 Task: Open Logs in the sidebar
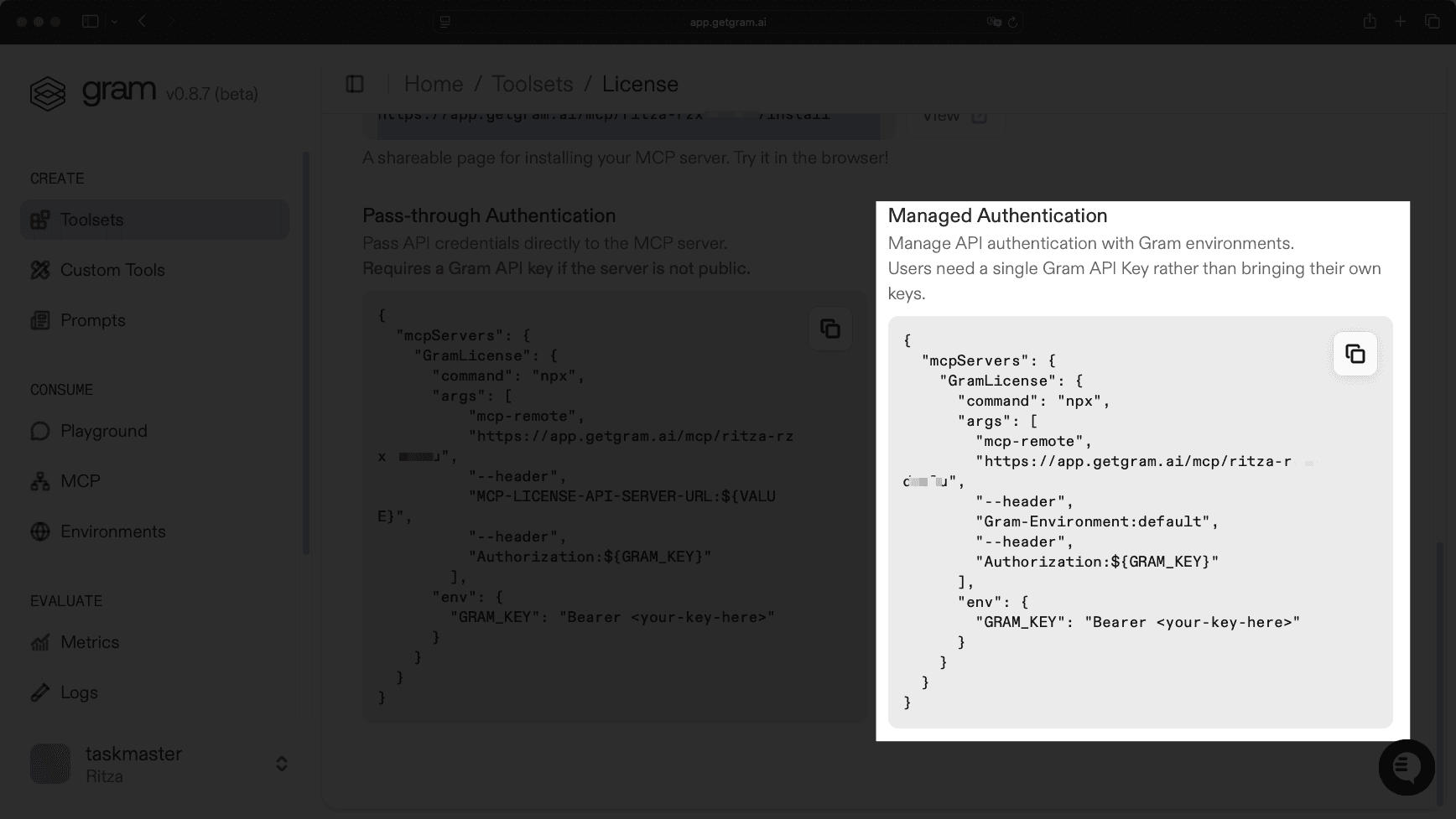(x=79, y=692)
